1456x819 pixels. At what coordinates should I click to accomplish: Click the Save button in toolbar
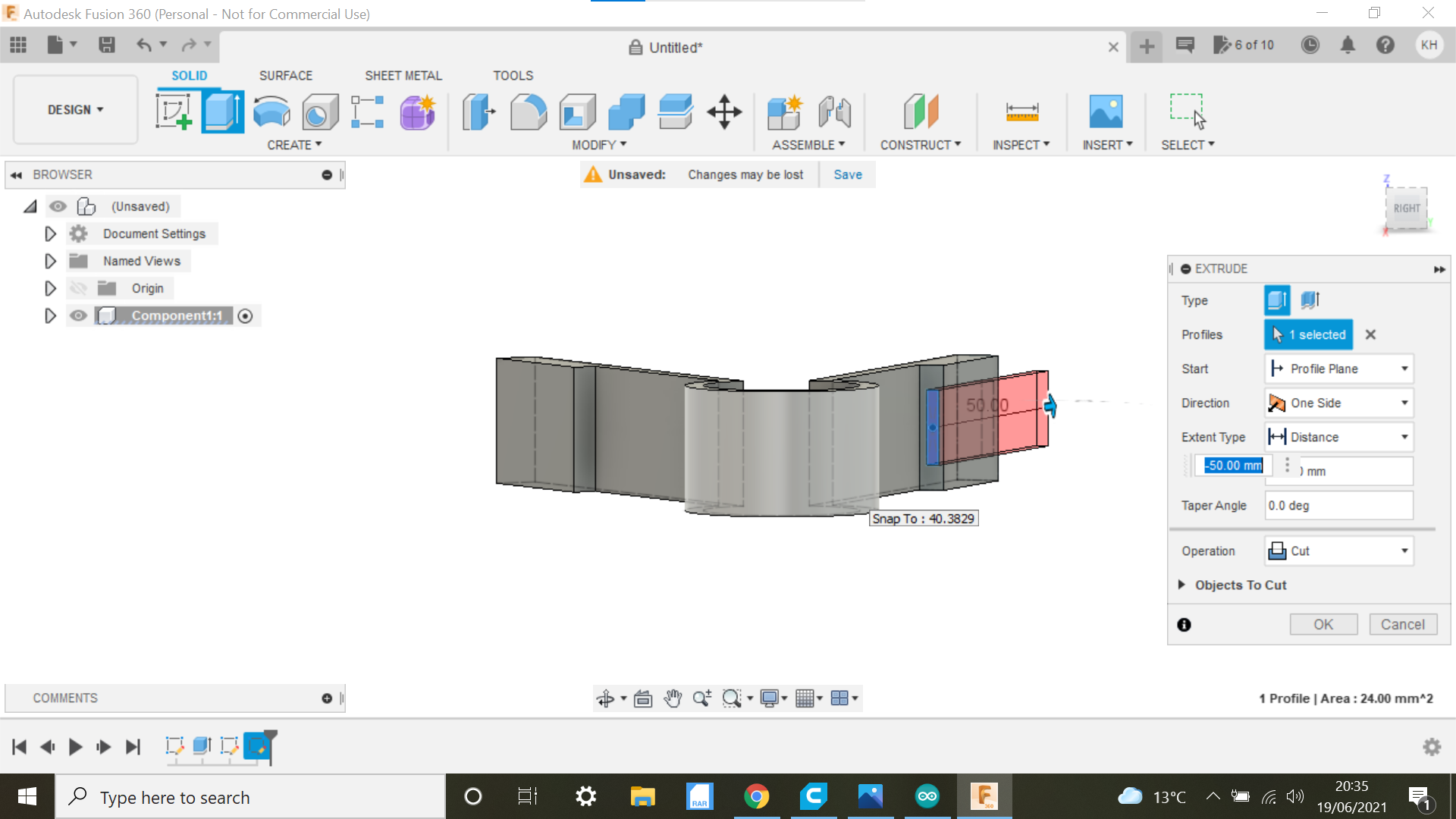point(107,44)
